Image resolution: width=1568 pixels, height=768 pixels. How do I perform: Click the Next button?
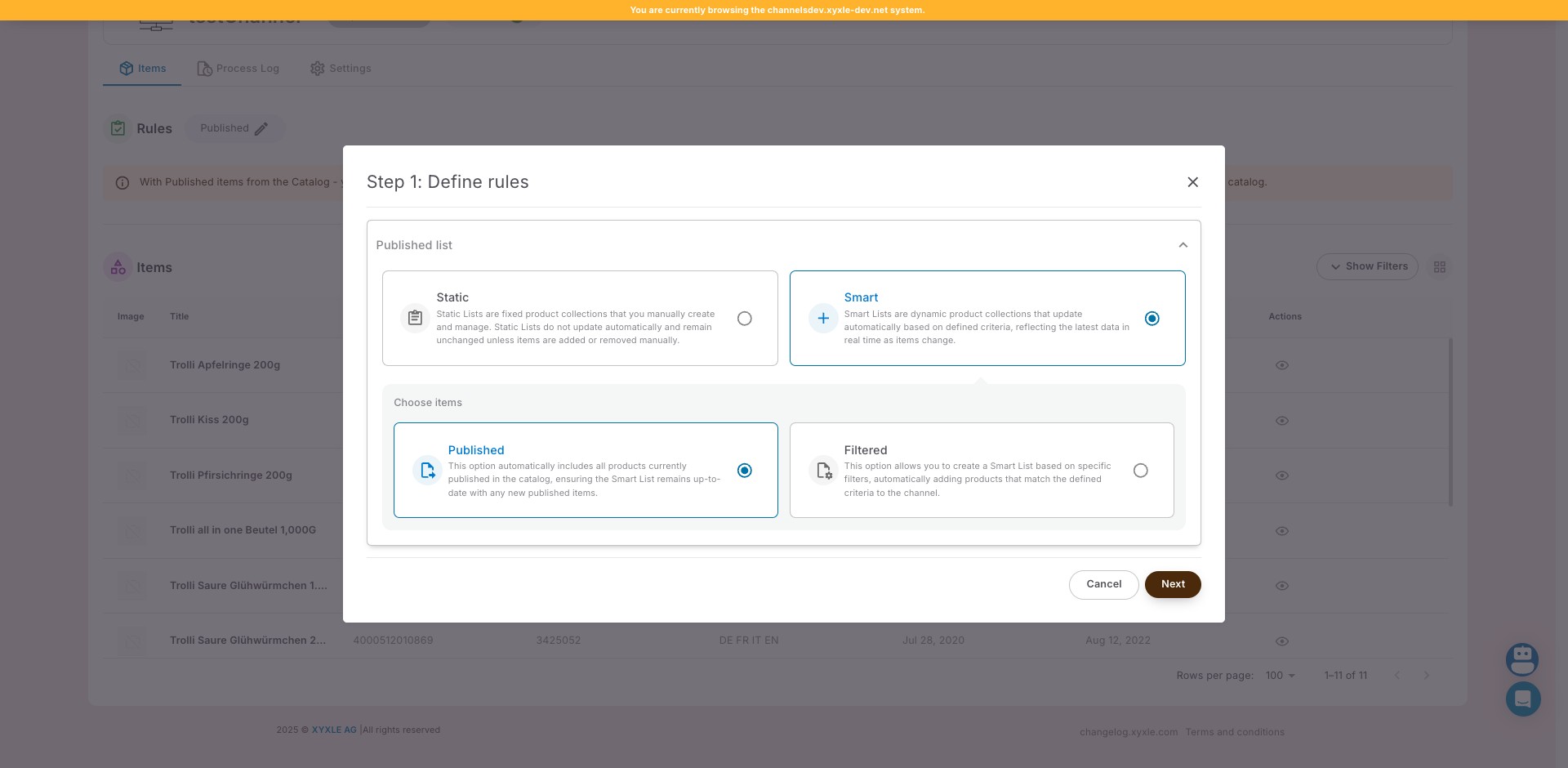click(1172, 584)
